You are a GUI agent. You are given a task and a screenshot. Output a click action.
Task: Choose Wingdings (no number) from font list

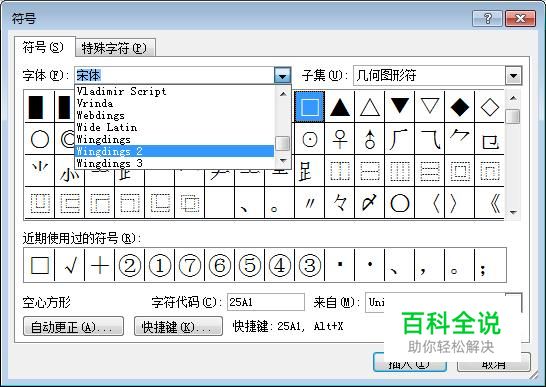click(x=174, y=139)
